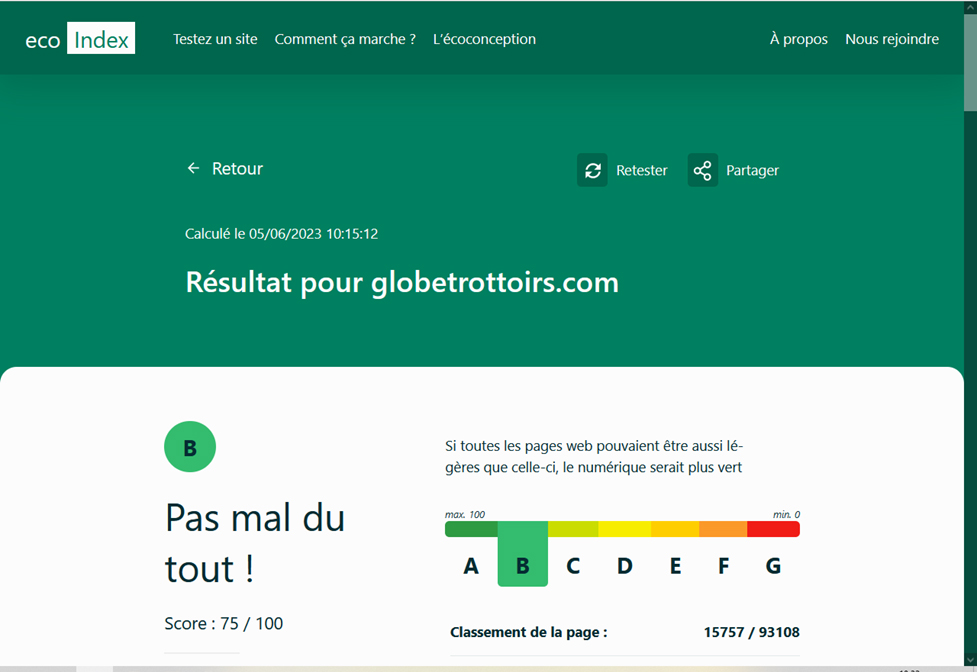Screen dimensions: 977x672
Task: Select grade A on the scale
Action: [x=471, y=566]
